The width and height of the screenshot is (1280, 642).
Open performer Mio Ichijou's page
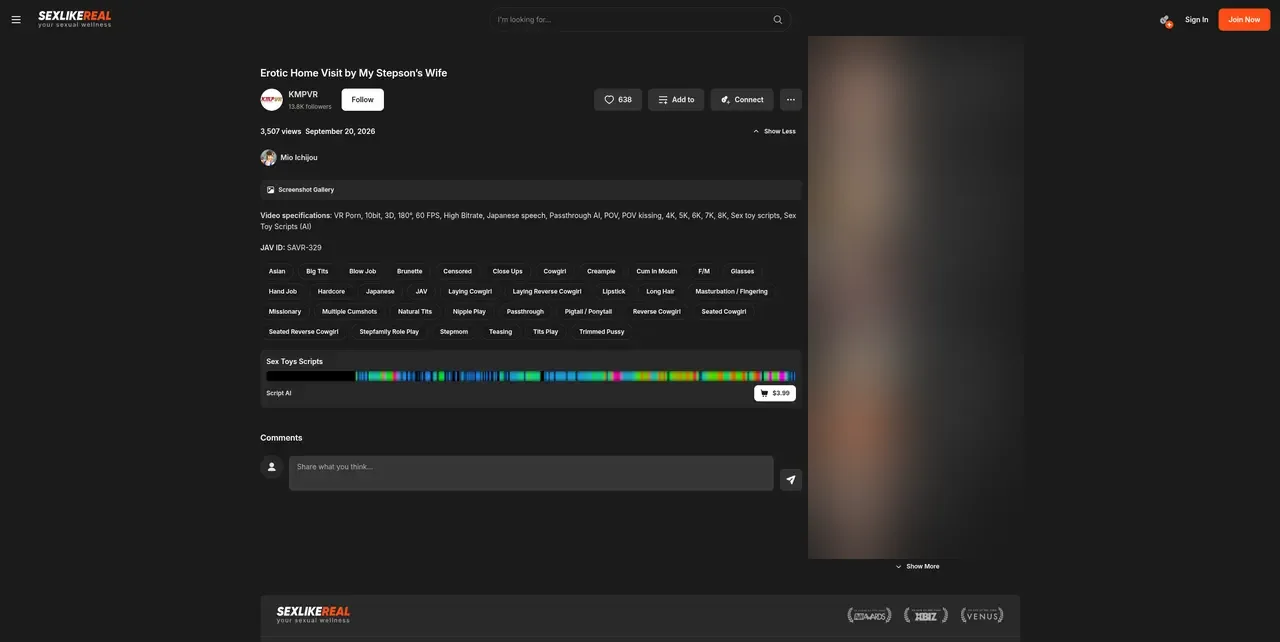click(x=299, y=158)
